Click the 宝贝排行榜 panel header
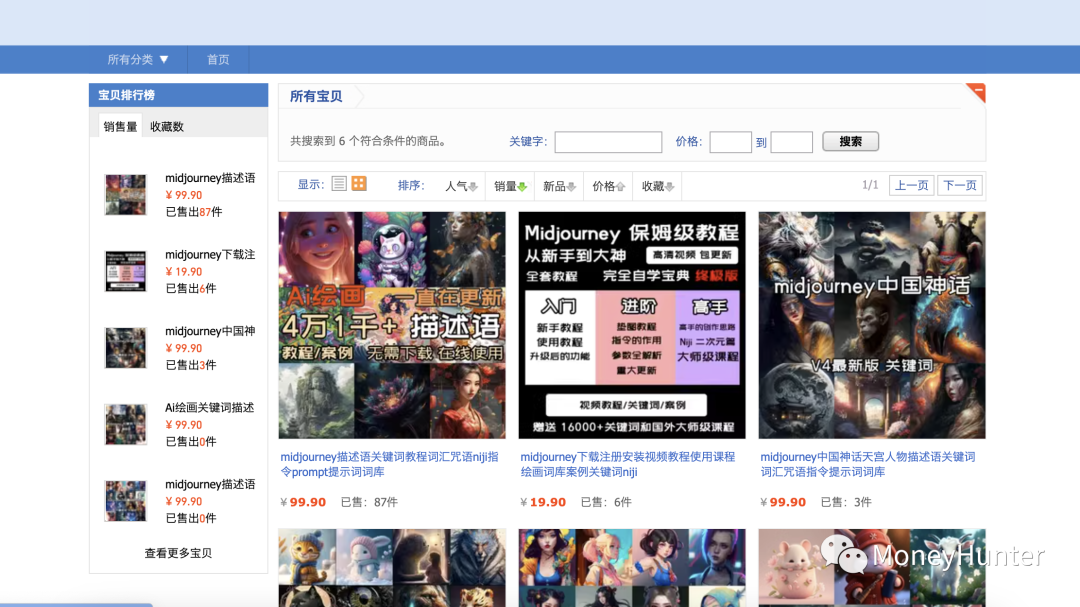Image resolution: width=1080 pixels, height=607 pixels. click(x=178, y=95)
